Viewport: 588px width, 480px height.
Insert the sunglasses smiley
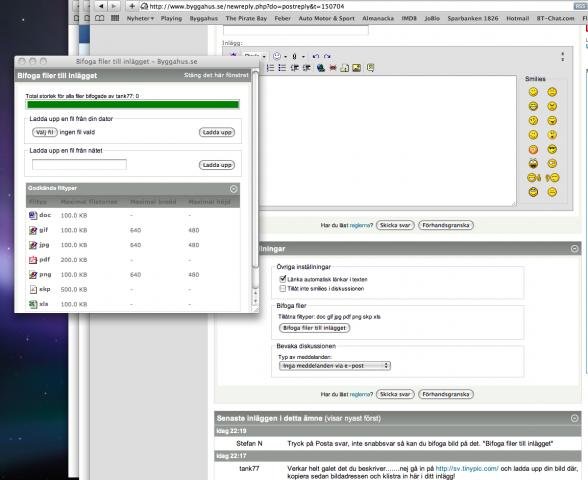point(552,149)
